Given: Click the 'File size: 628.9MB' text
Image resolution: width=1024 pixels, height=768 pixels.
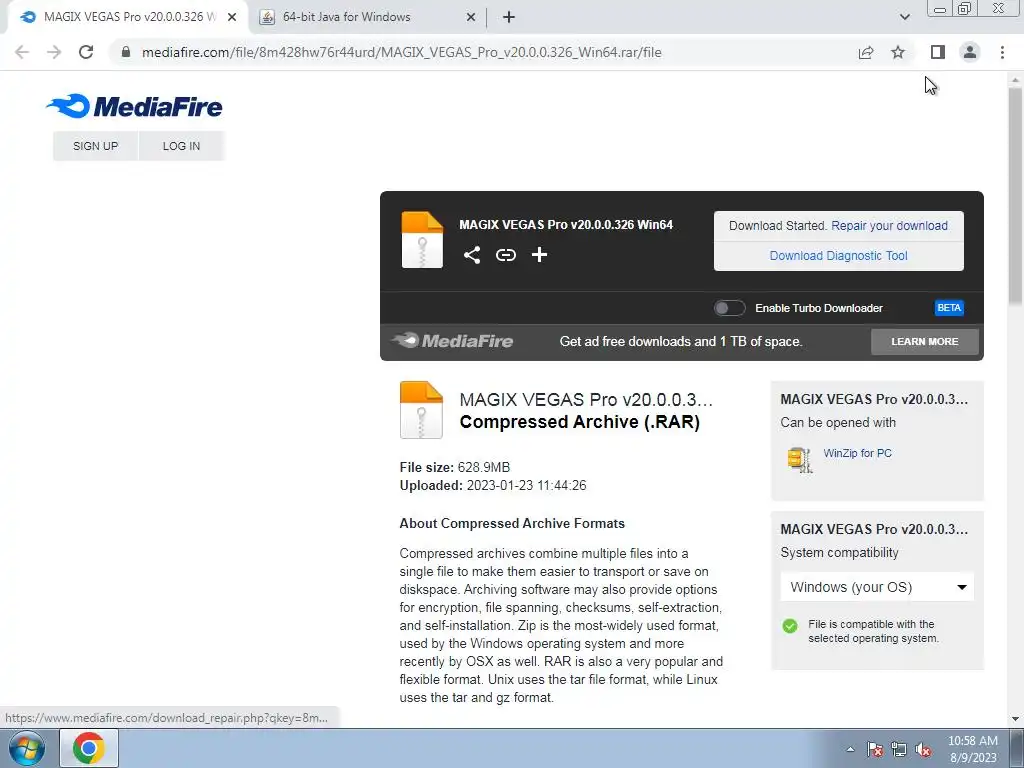Looking at the screenshot, I should pos(455,467).
